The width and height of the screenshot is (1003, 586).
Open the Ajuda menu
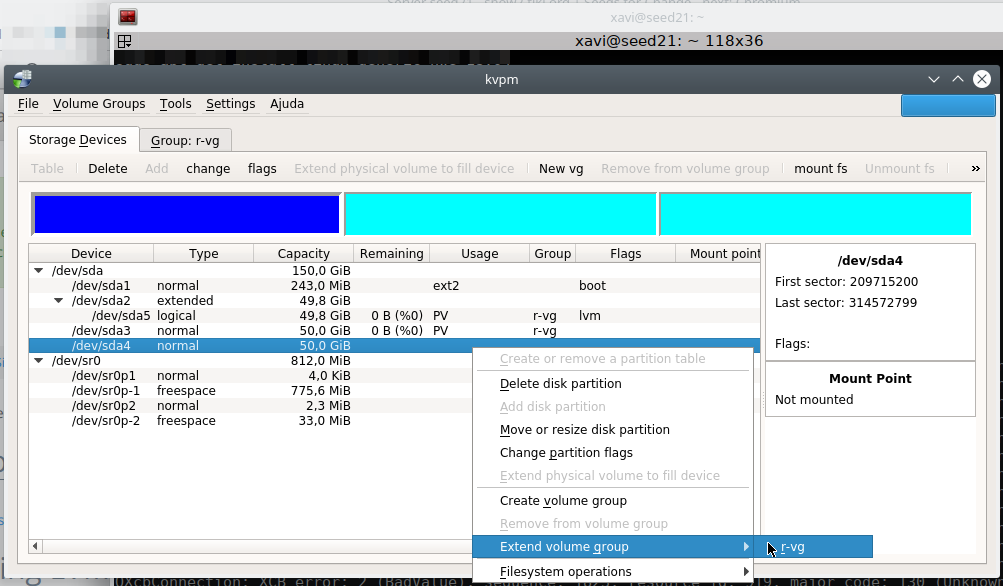[x=286, y=103]
